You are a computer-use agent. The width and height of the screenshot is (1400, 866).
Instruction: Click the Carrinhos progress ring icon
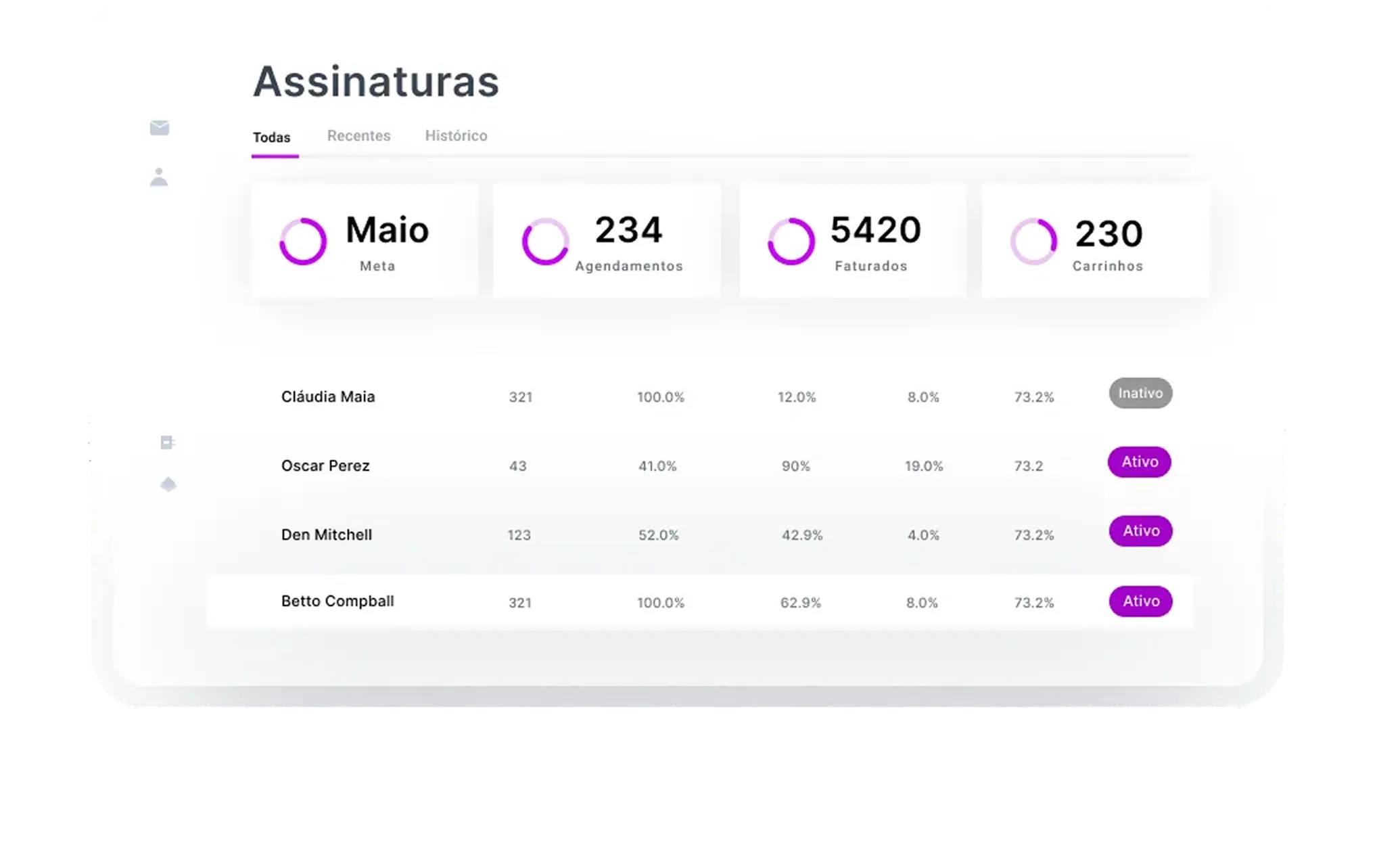point(1033,242)
